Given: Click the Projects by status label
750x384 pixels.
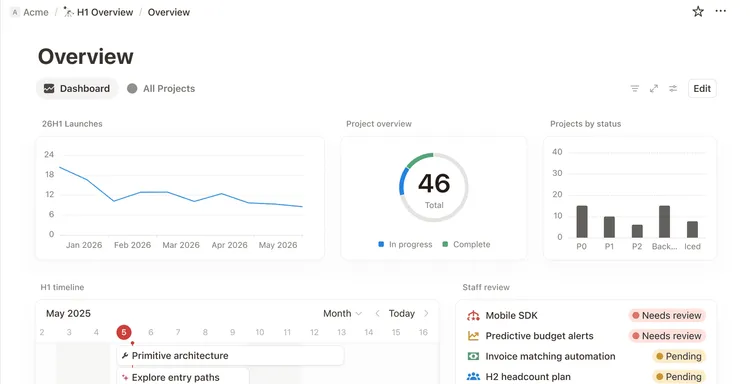Looking at the screenshot, I should click(x=585, y=124).
